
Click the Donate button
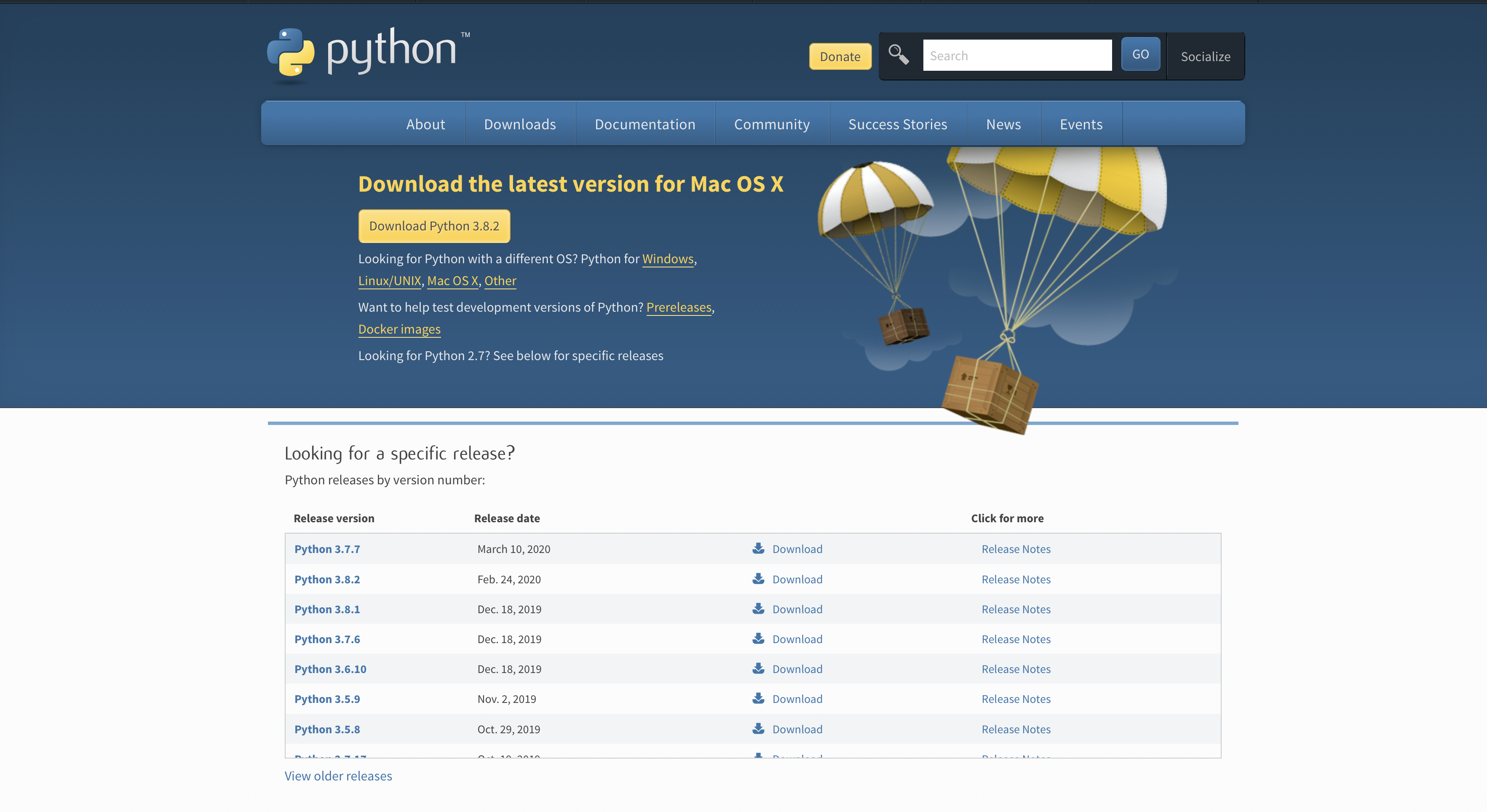tap(840, 56)
